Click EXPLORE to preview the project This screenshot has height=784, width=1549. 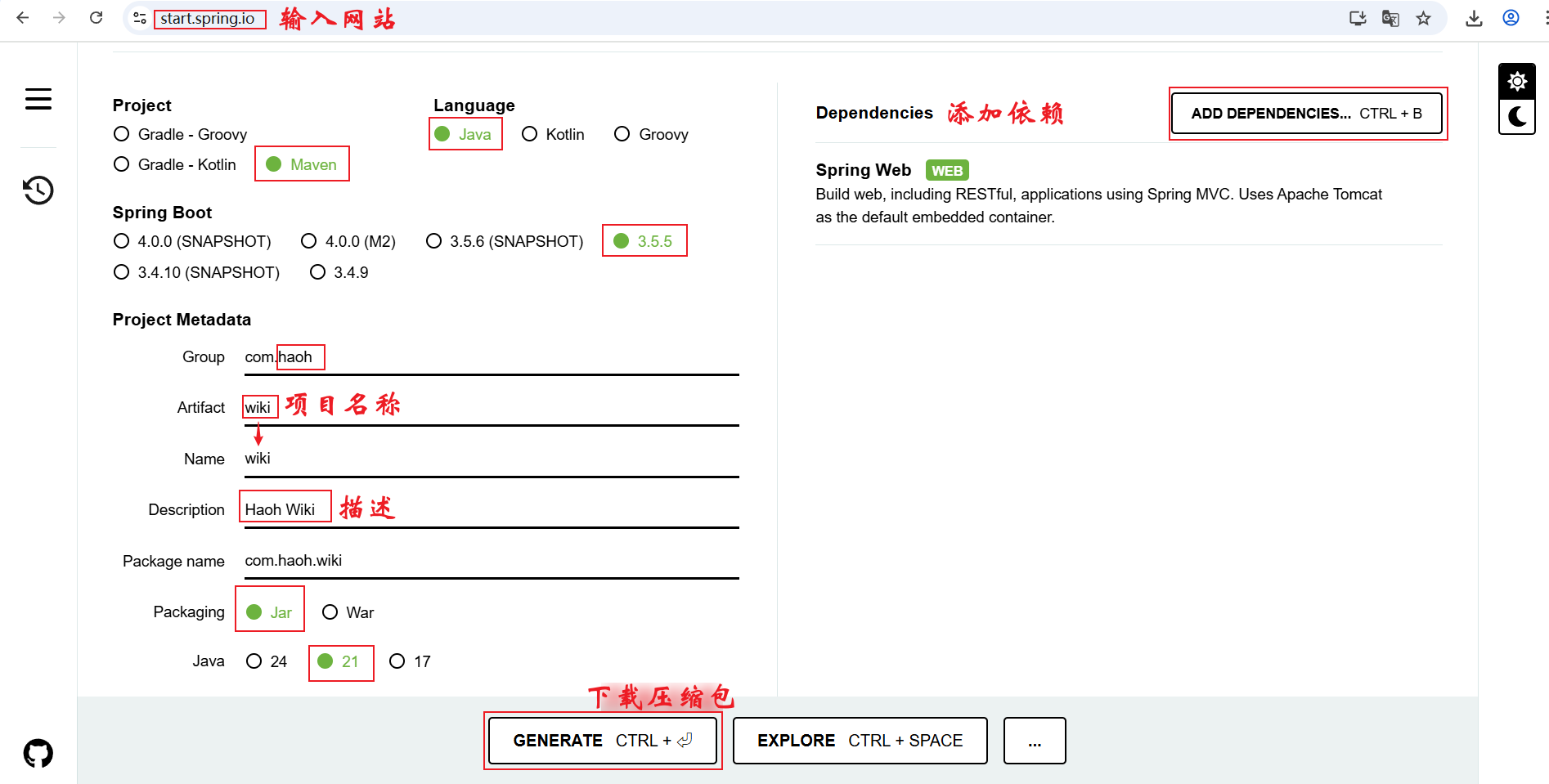pyautogui.click(x=859, y=740)
